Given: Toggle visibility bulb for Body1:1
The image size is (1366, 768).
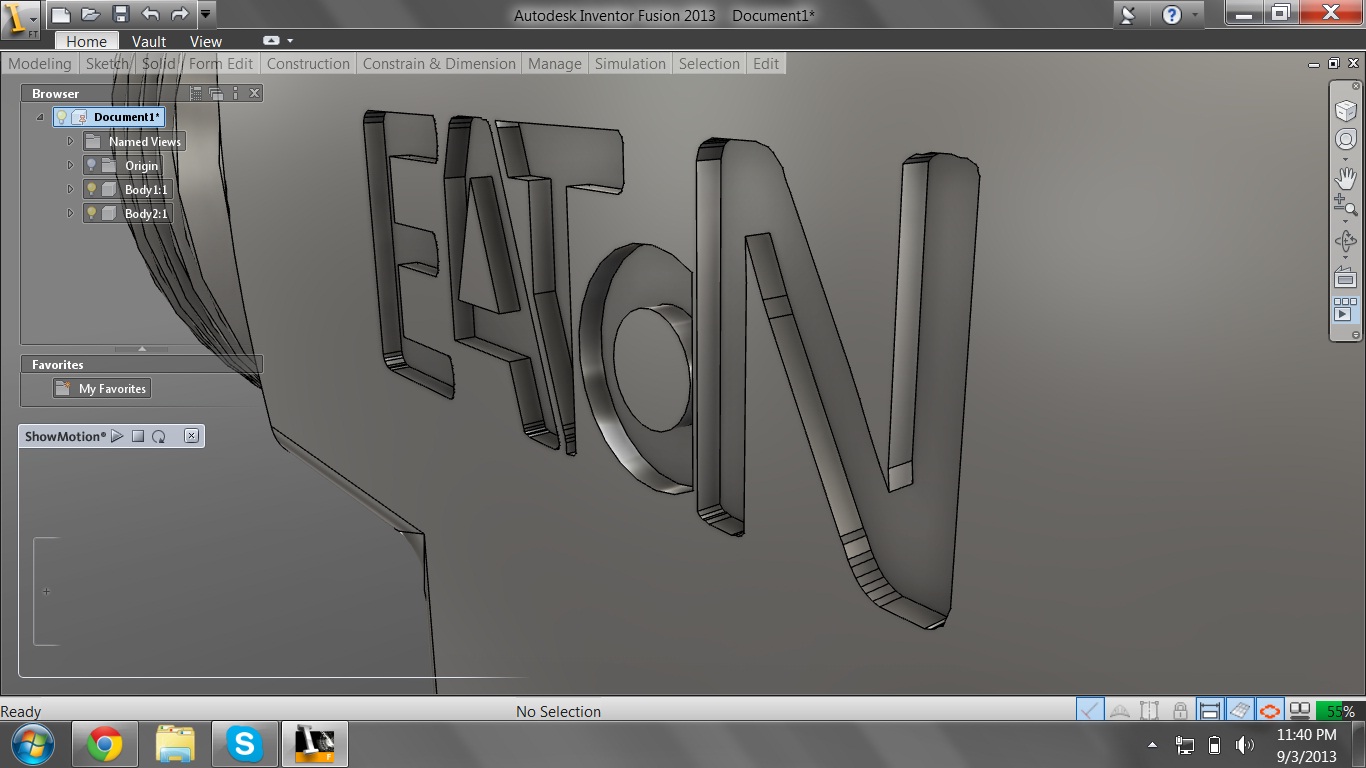Looking at the screenshot, I should tap(91, 189).
